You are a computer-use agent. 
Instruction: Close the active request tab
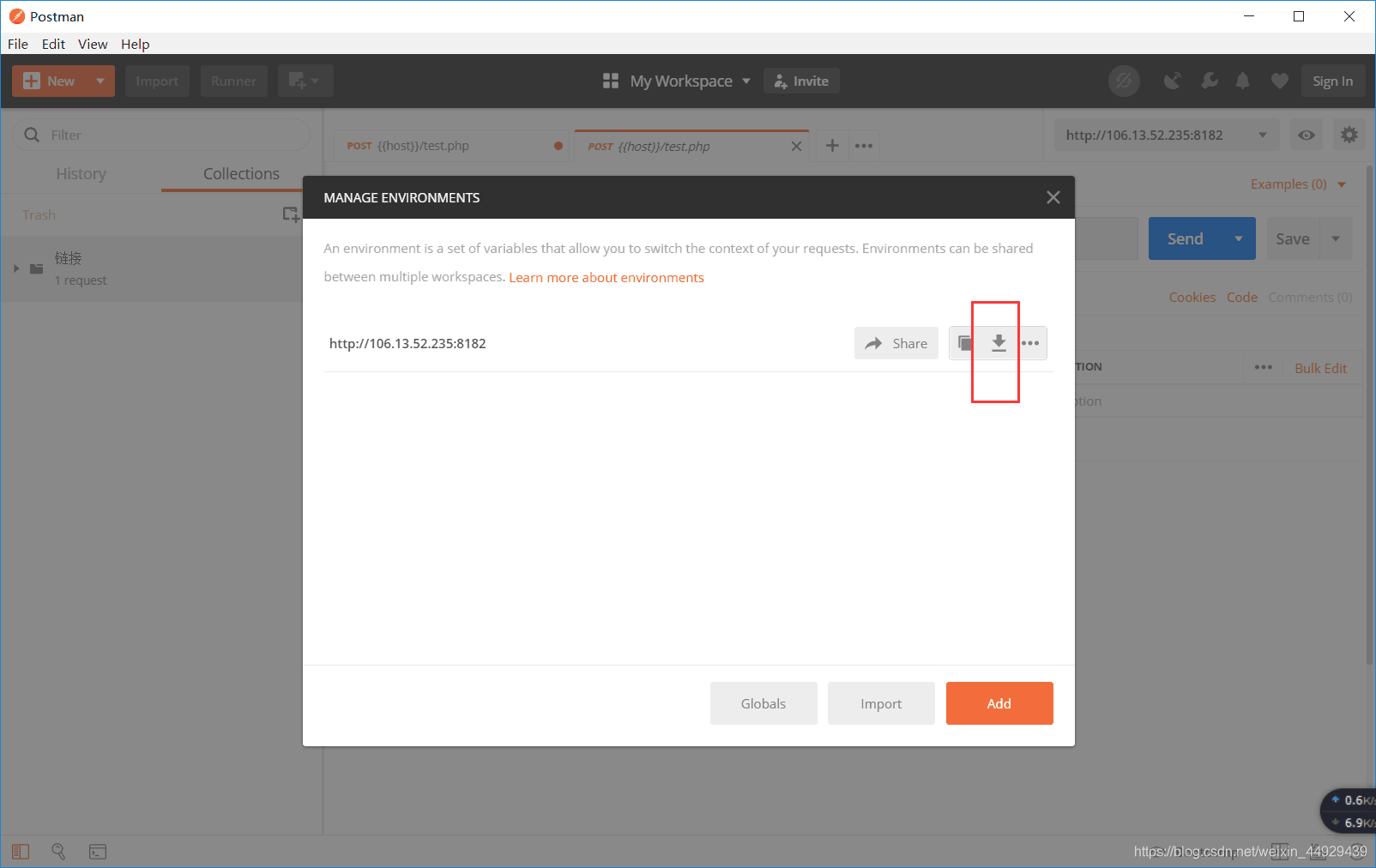pos(796,146)
